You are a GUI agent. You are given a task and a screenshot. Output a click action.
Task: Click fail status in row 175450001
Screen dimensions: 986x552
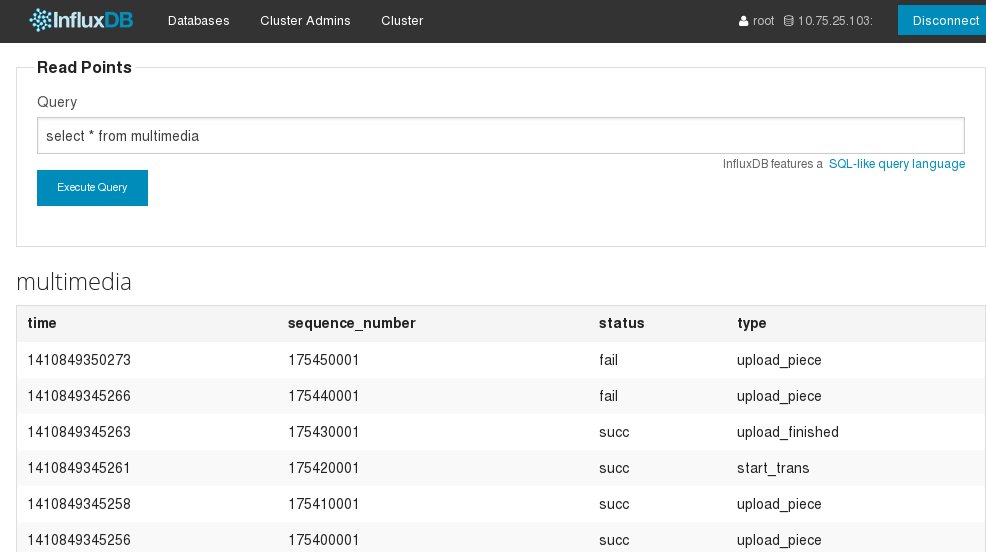(x=608, y=360)
